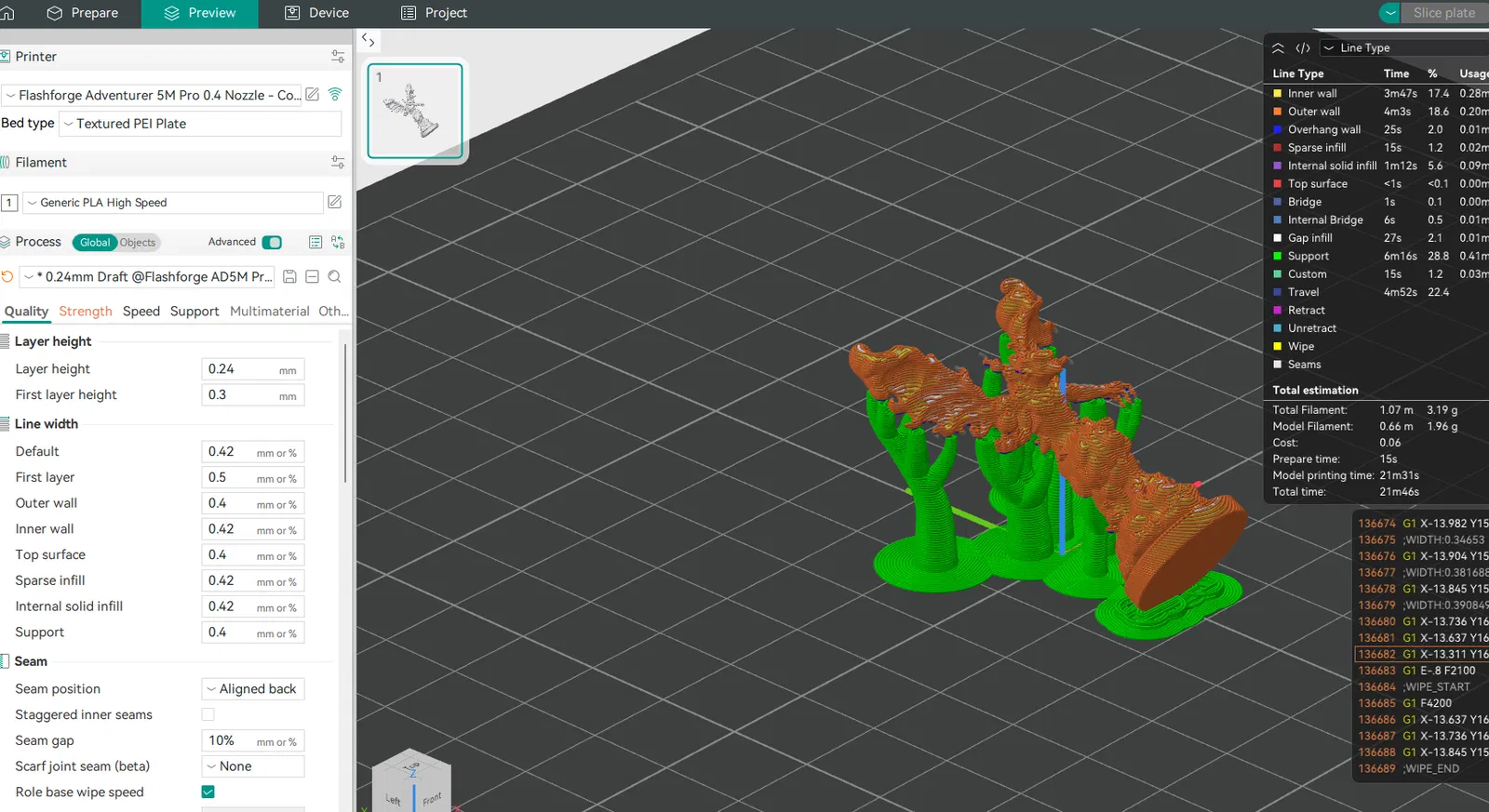This screenshot has height=812, width=1489.
Task: Click the Slice plate button
Action: pos(1444,13)
